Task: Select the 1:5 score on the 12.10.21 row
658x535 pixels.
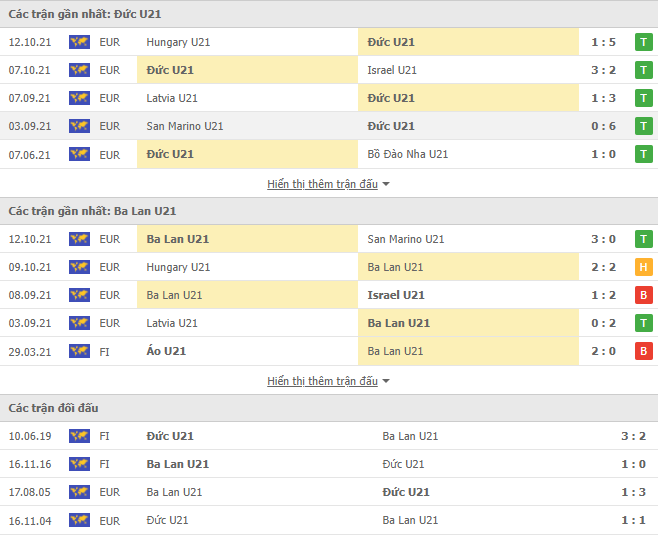Action: 603,42
